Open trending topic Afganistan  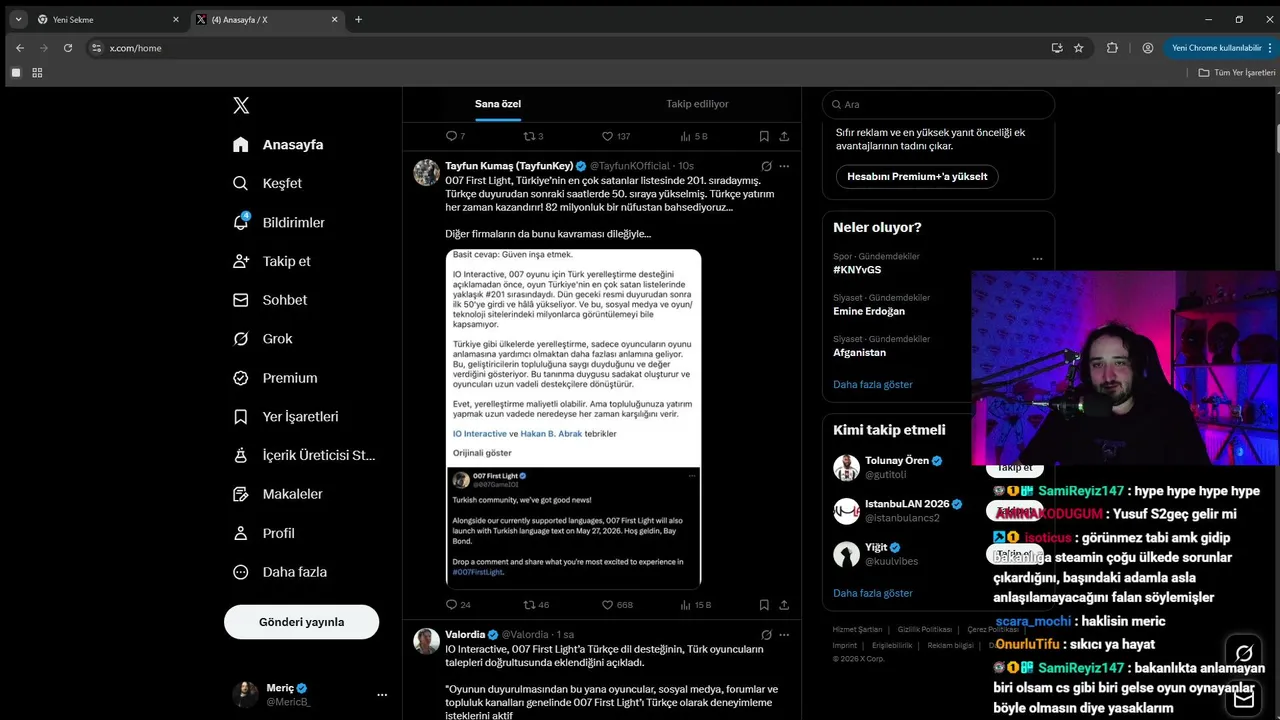point(860,352)
